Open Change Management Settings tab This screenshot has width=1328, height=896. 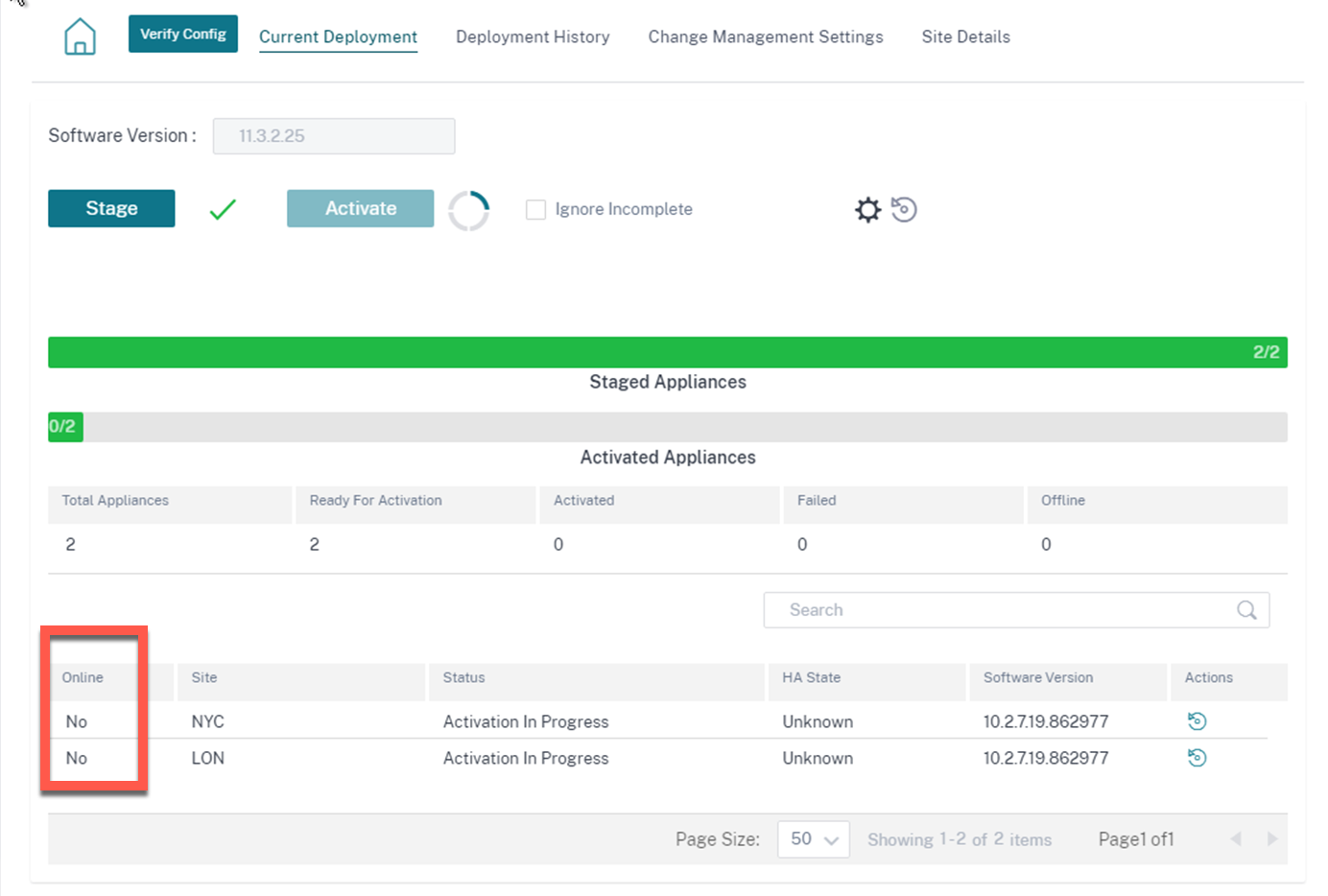[766, 36]
